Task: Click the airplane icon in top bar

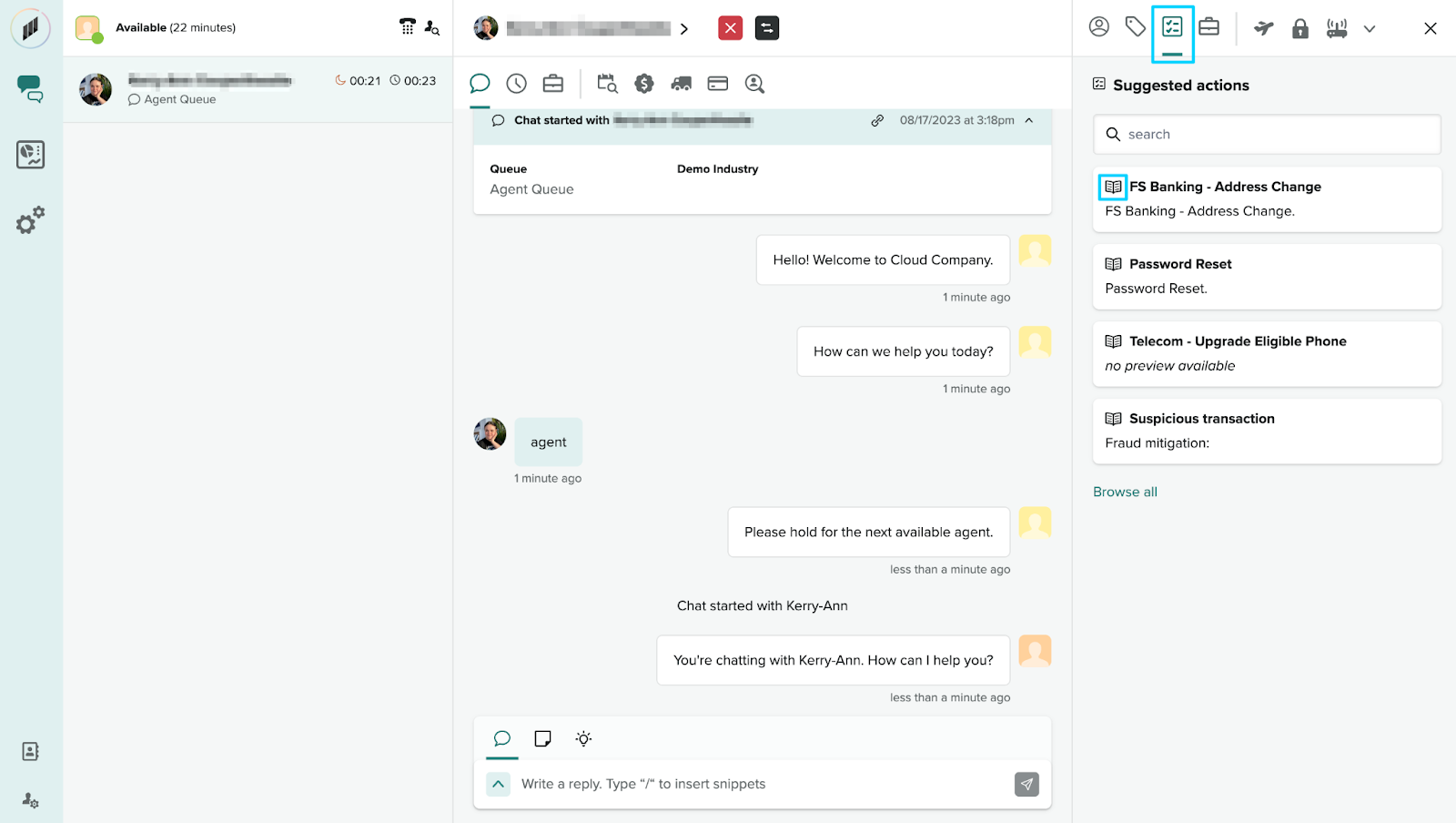Action: 1263,28
